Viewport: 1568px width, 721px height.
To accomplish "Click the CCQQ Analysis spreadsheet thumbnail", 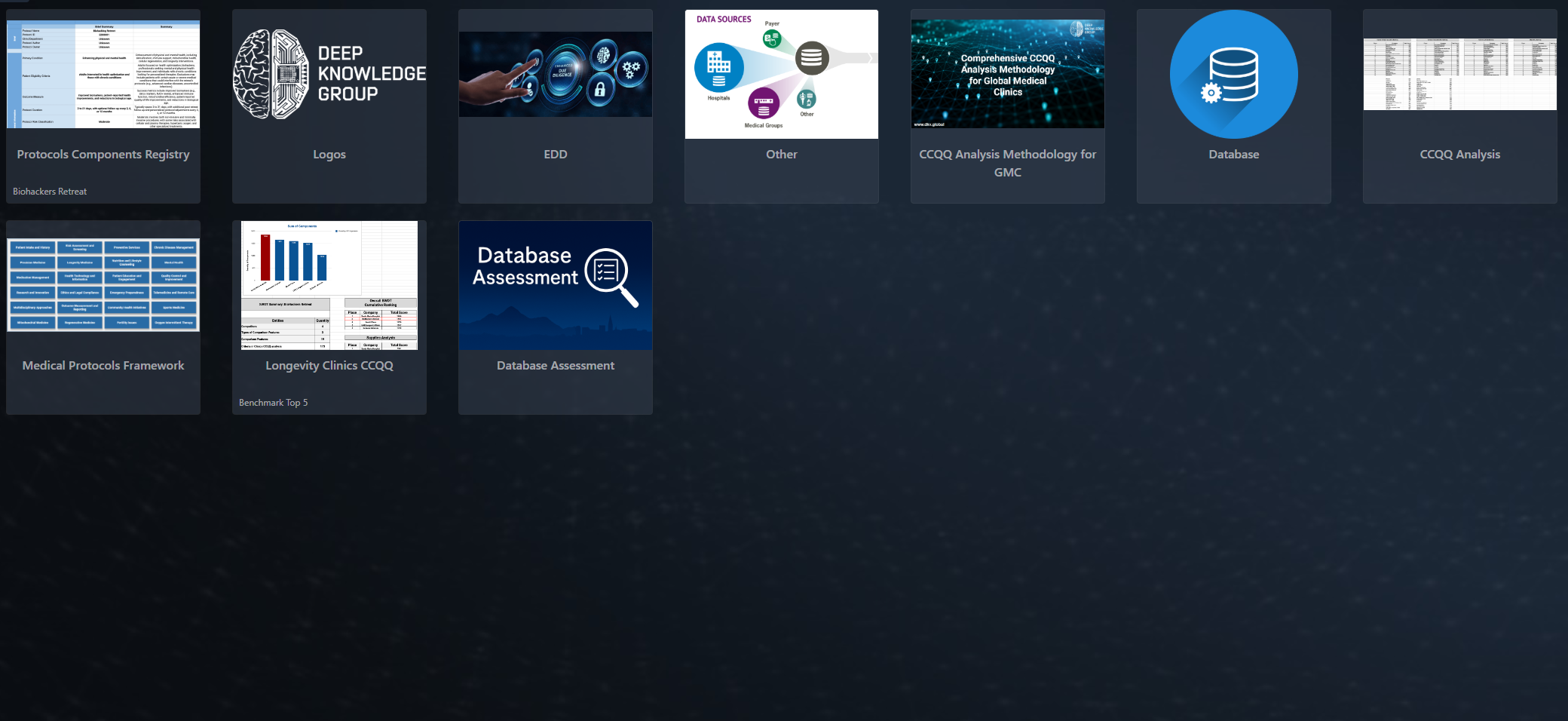I will pyautogui.click(x=1459, y=74).
